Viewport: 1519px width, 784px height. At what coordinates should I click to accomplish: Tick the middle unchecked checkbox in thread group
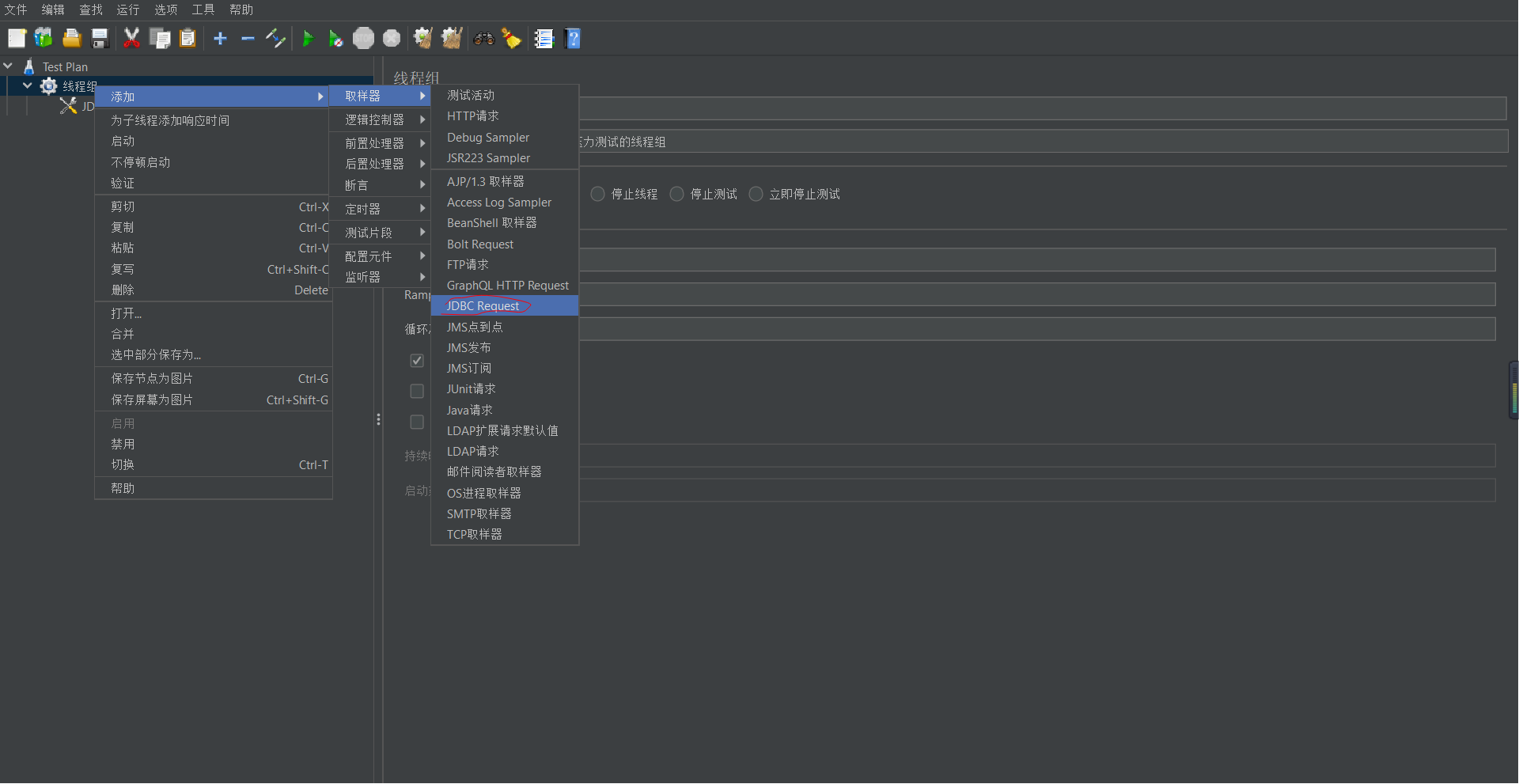417,392
